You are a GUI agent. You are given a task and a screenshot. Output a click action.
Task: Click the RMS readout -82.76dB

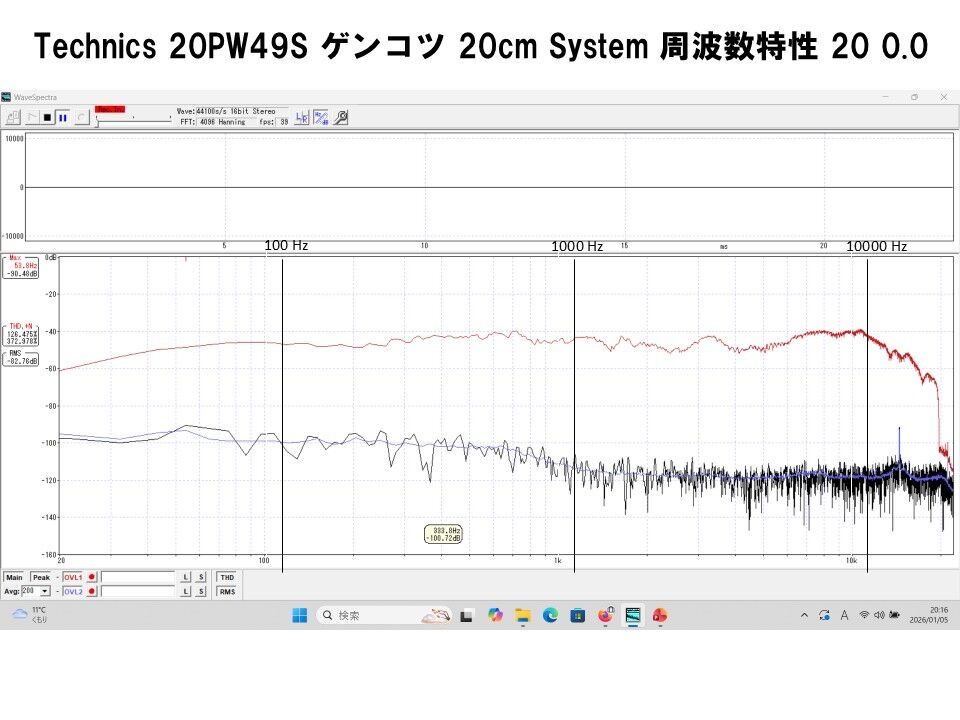pyautogui.click(x=21, y=358)
